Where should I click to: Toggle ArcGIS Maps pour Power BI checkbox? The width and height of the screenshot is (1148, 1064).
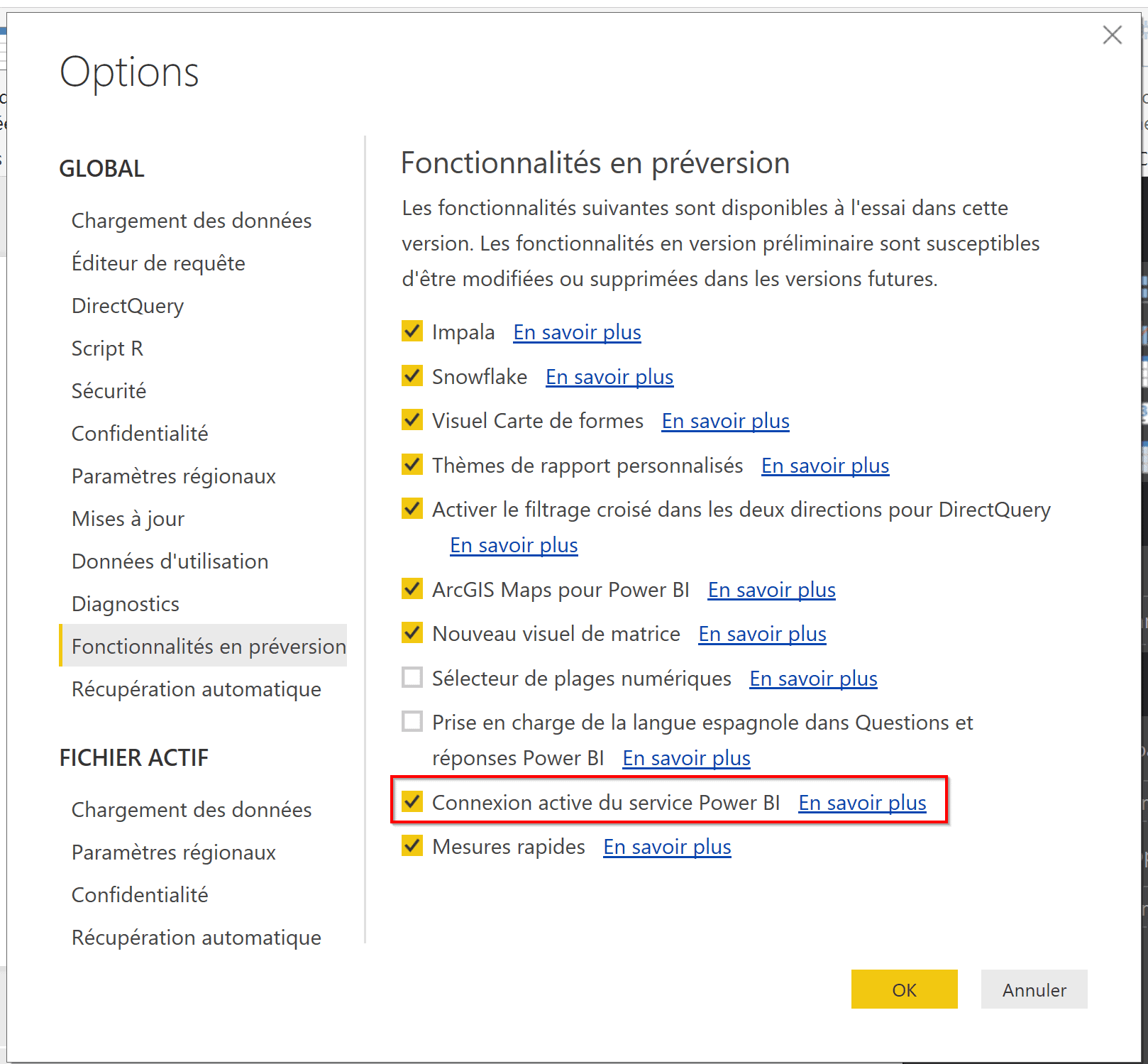412,589
